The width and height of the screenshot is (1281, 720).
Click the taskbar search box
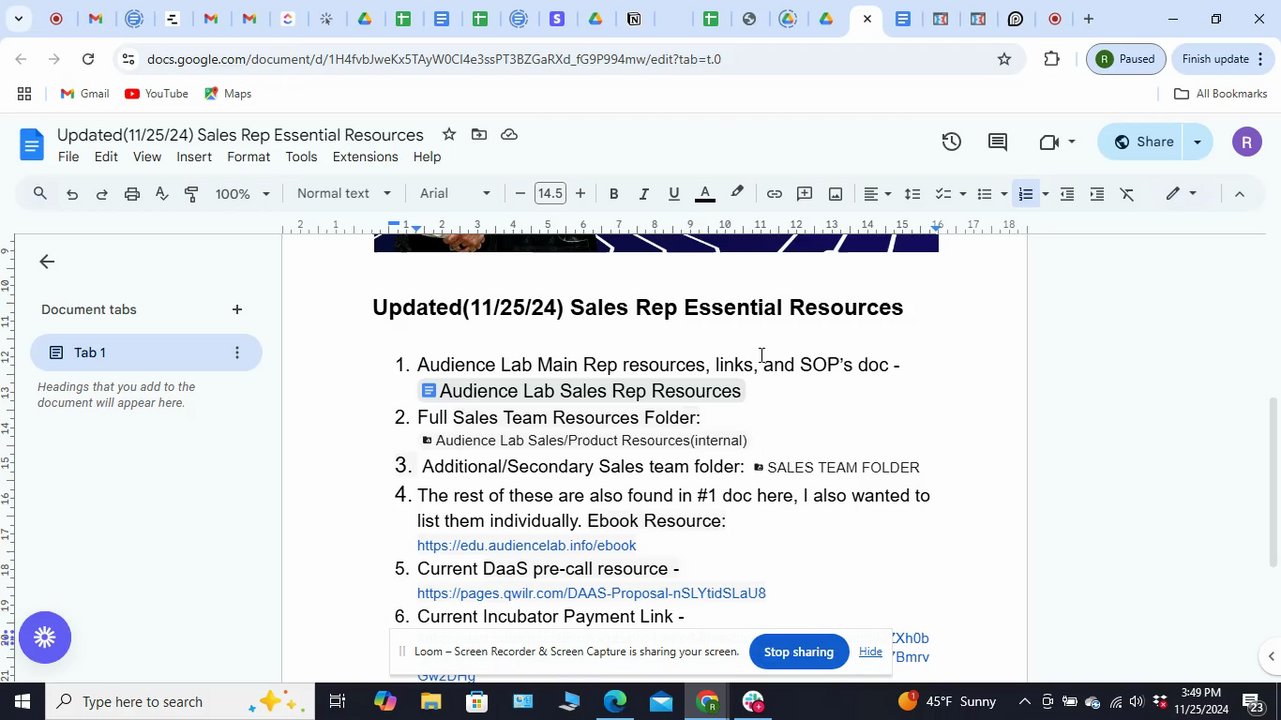tap(180, 701)
